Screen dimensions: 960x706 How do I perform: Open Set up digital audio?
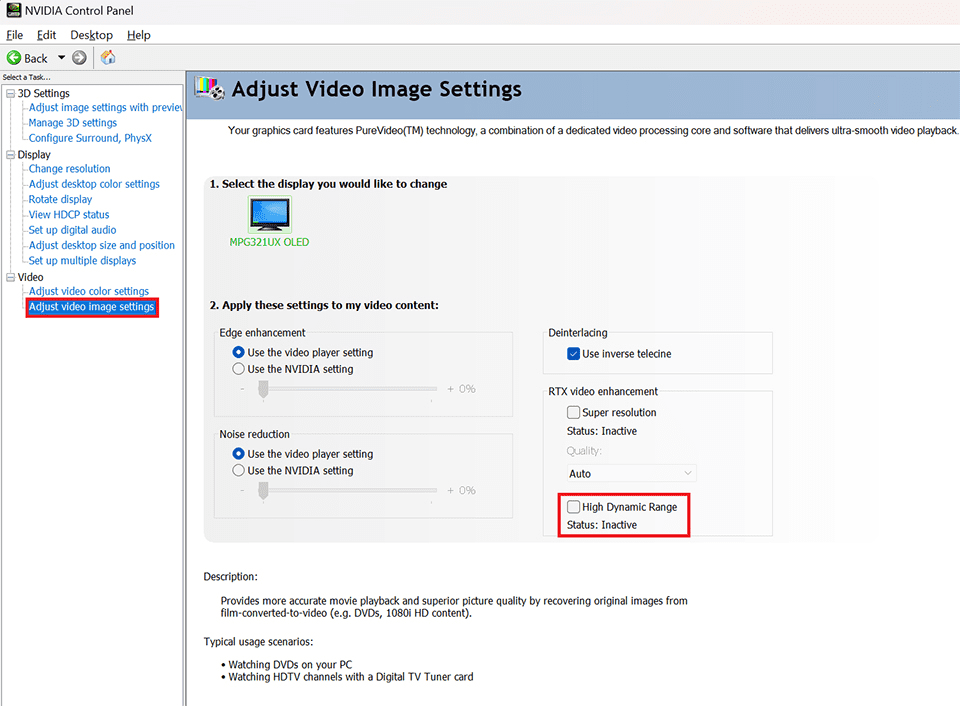pos(72,230)
